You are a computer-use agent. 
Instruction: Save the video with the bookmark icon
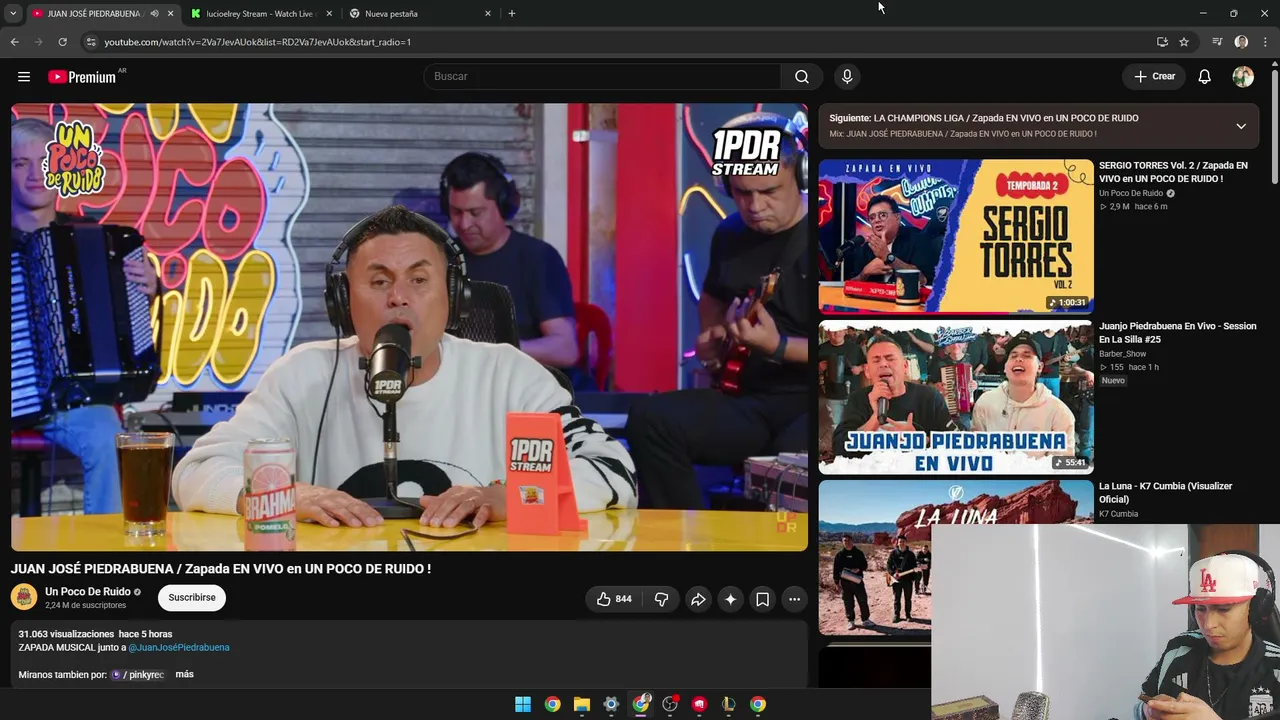[x=762, y=599]
